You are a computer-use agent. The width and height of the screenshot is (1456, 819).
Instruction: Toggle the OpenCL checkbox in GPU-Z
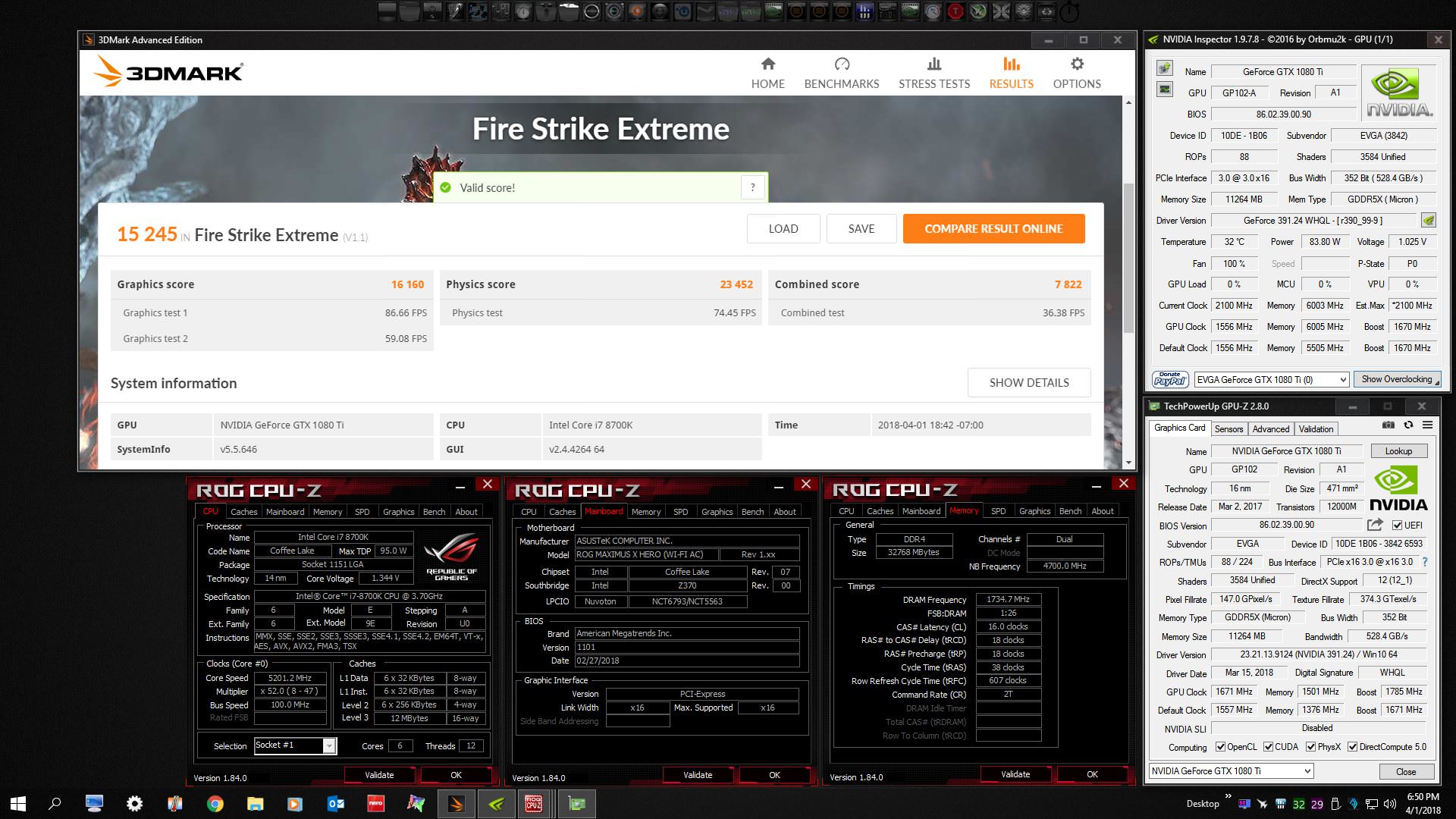click(1220, 747)
